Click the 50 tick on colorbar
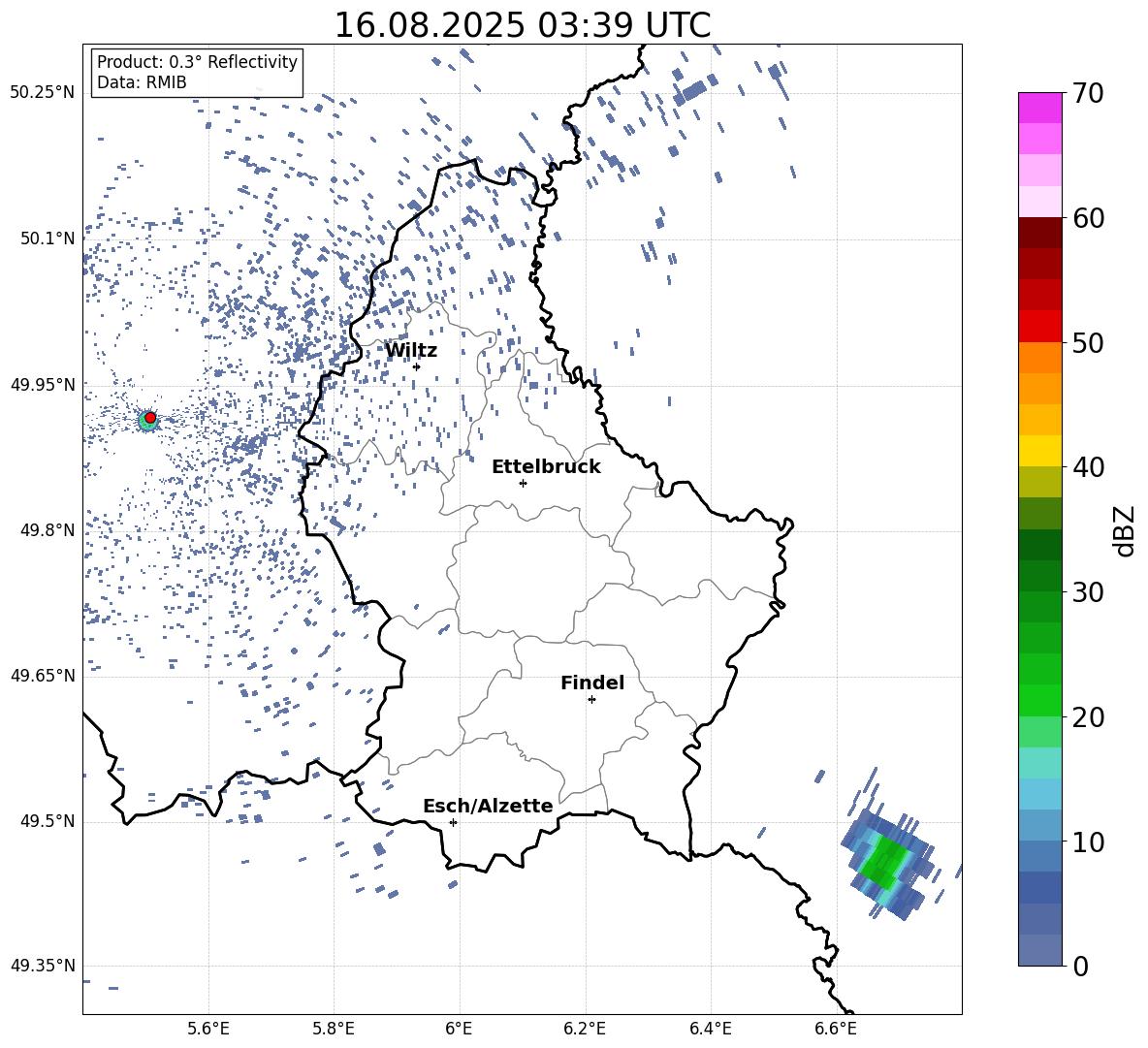The image size is (1148, 1048). point(1088,342)
